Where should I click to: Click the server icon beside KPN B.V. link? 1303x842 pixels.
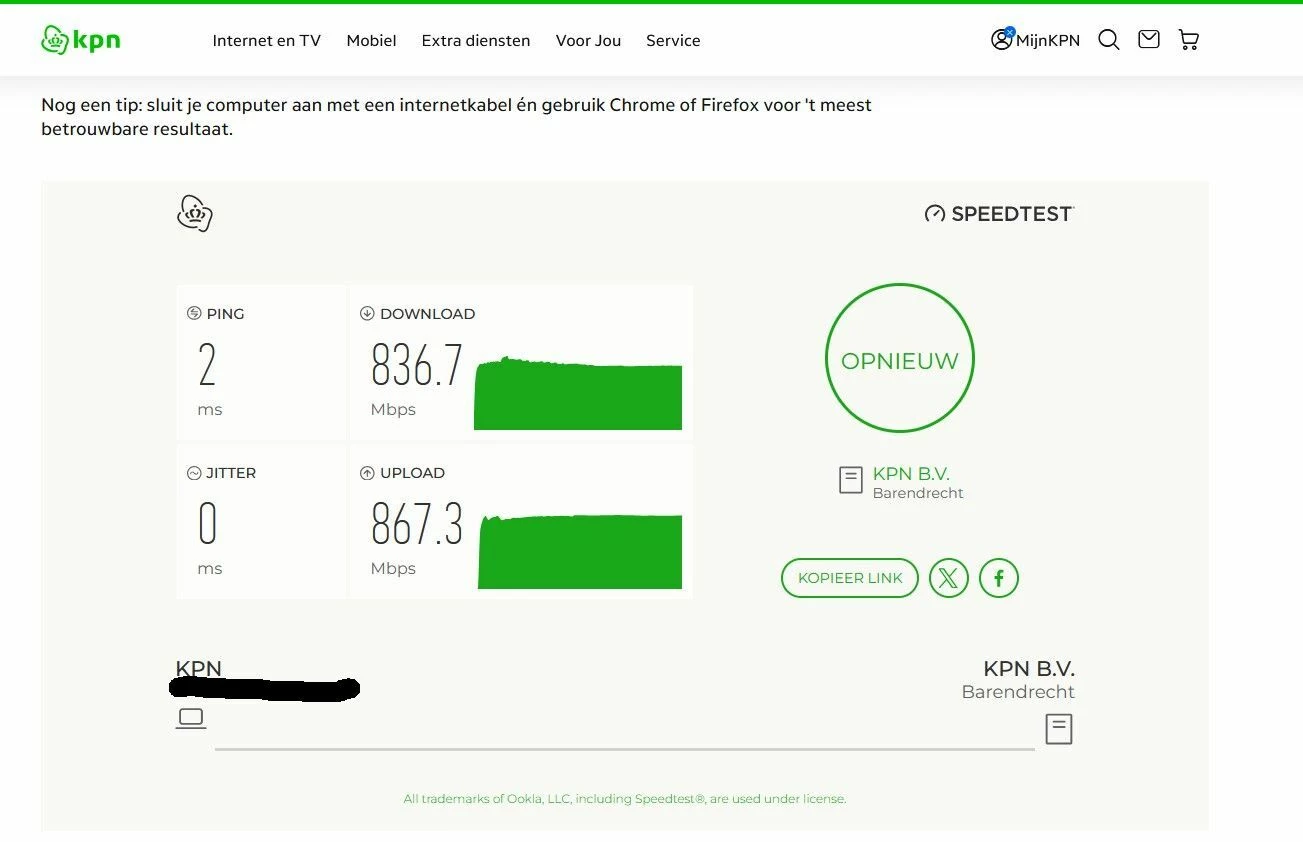[850, 481]
